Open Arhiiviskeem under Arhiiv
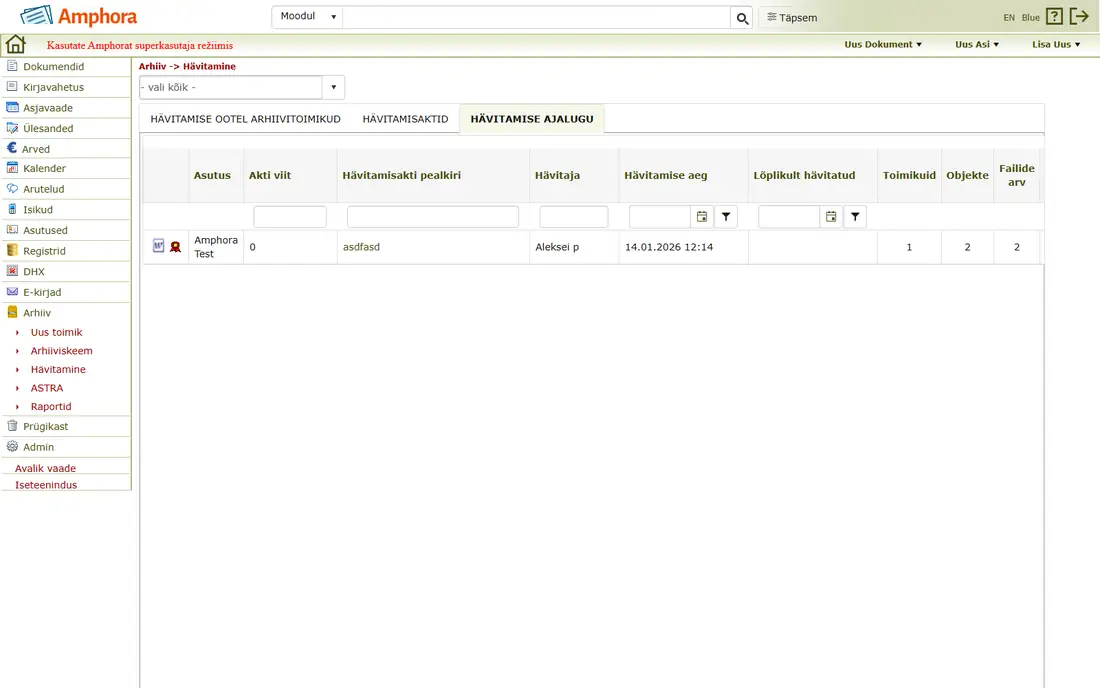The image size is (1100, 688). 61,351
